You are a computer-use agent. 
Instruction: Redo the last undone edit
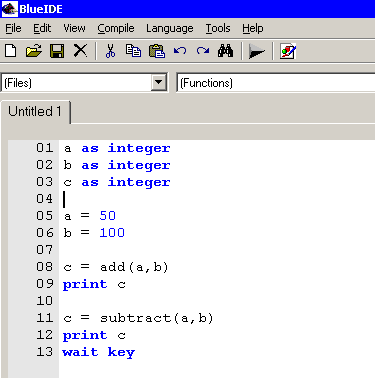tap(203, 51)
